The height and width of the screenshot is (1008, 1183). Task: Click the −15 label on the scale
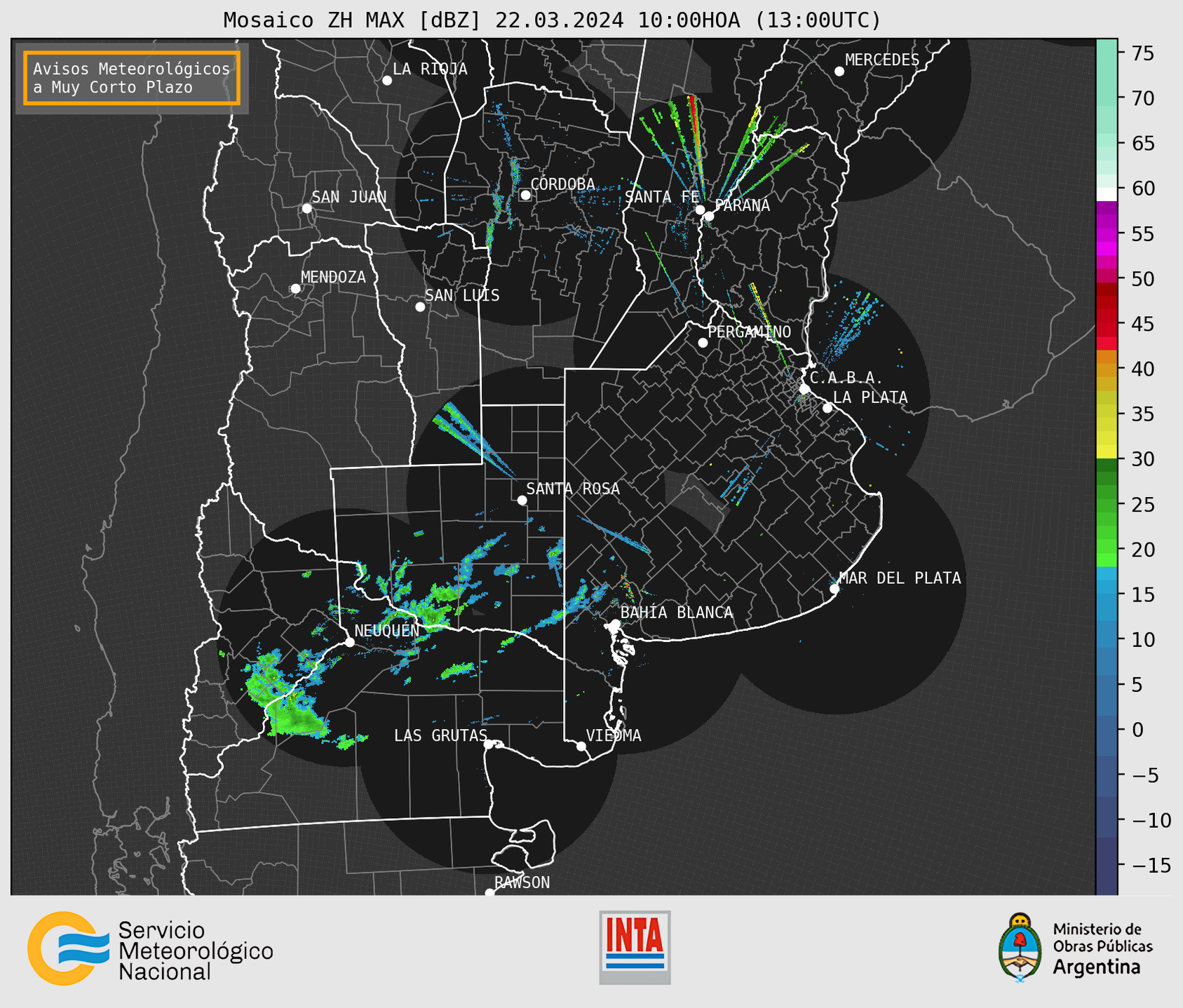coord(1151,865)
